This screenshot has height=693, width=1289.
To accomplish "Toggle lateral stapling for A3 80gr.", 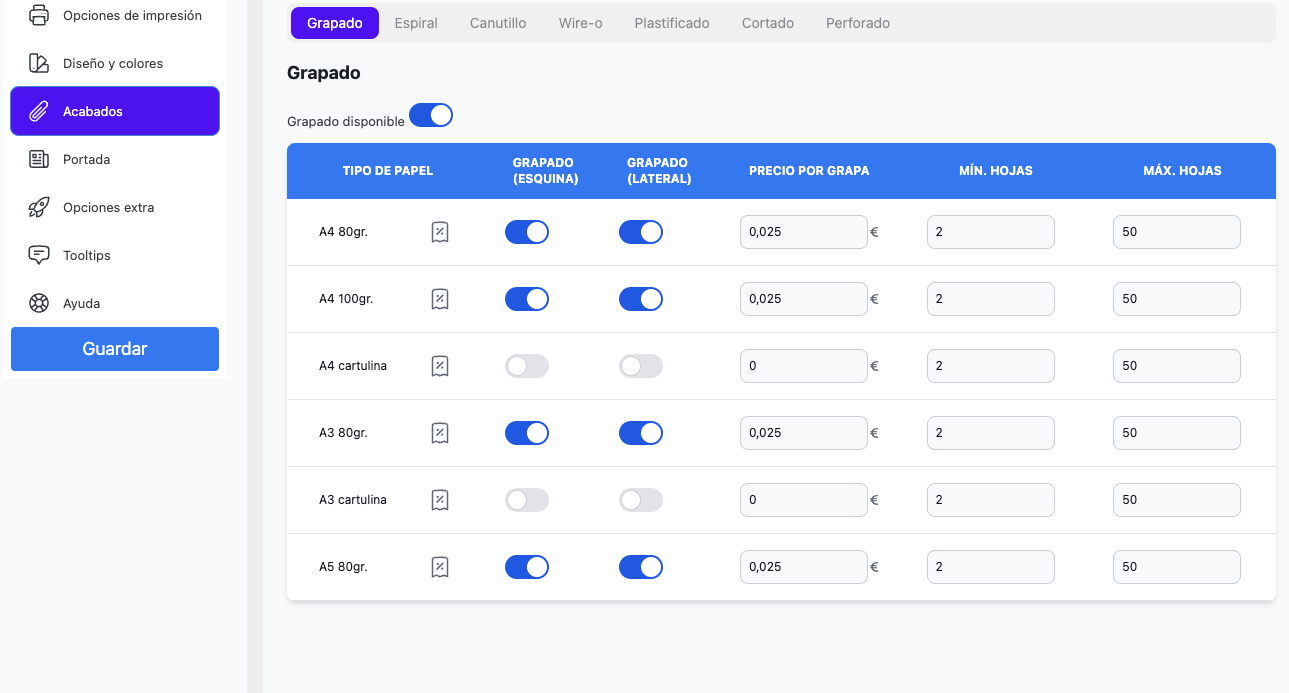I will tap(641, 433).
